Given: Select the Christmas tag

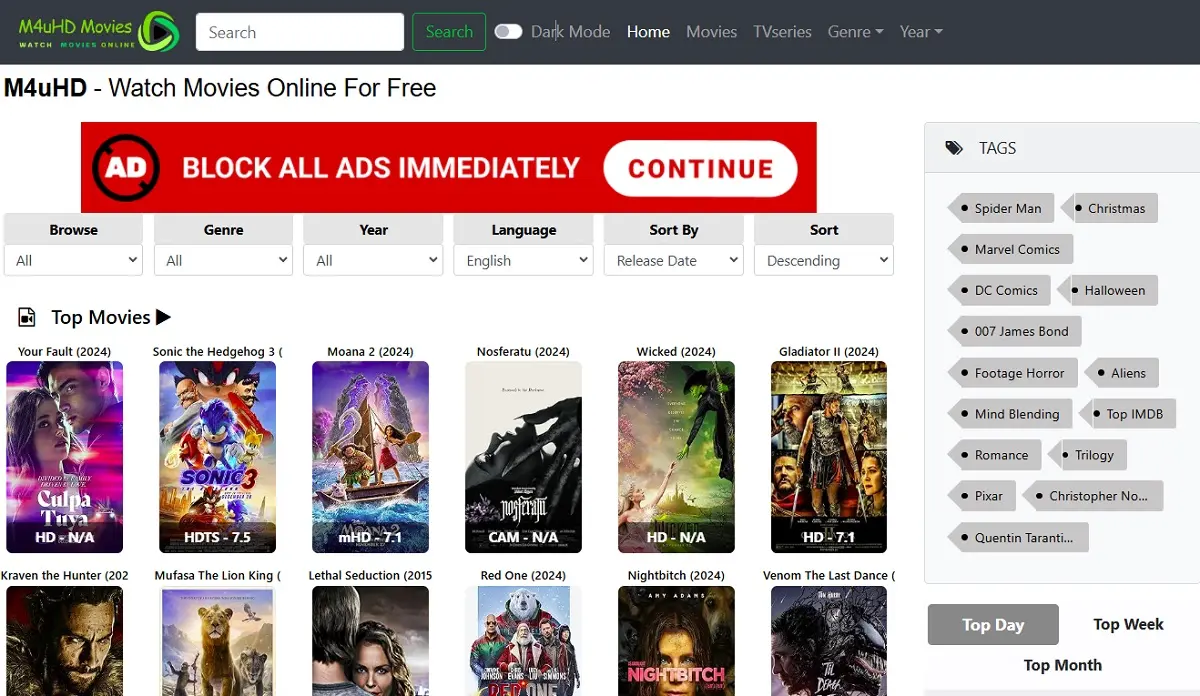Looking at the screenshot, I should 1110,208.
